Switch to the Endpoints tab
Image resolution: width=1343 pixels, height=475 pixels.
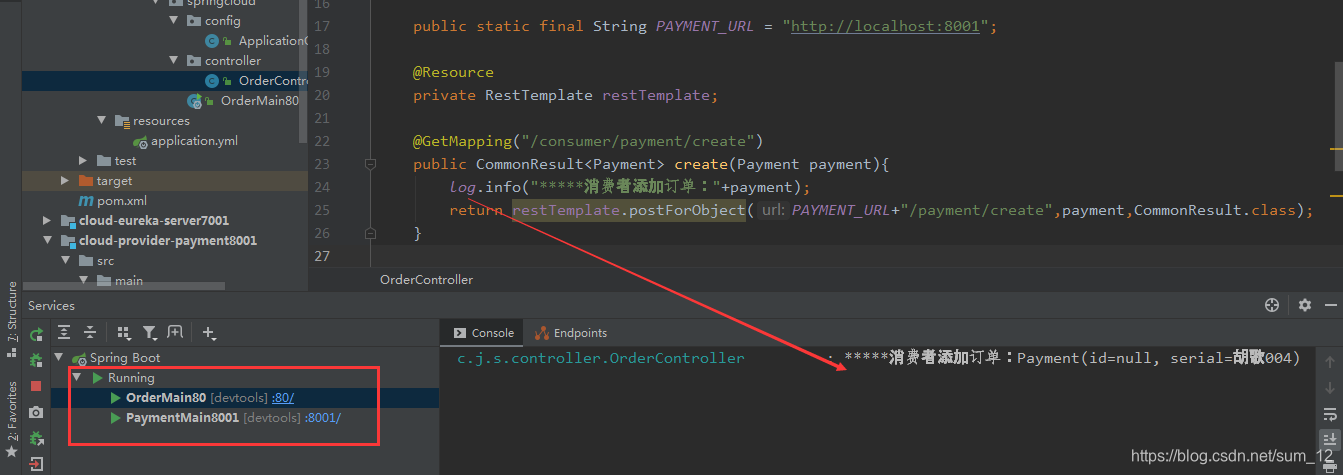(572, 333)
